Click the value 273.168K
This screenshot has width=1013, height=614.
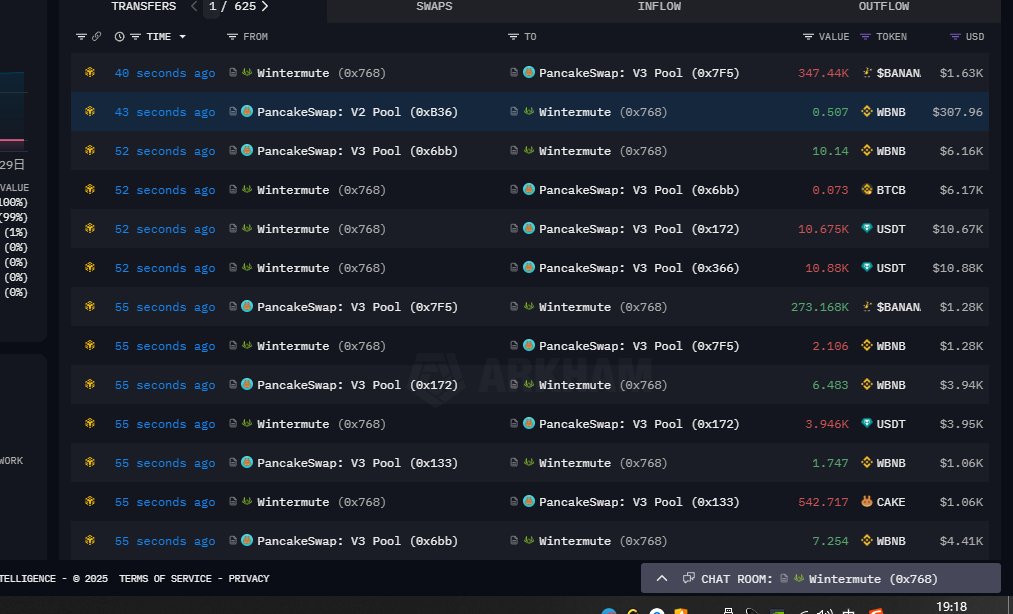click(x=820, y=307)
